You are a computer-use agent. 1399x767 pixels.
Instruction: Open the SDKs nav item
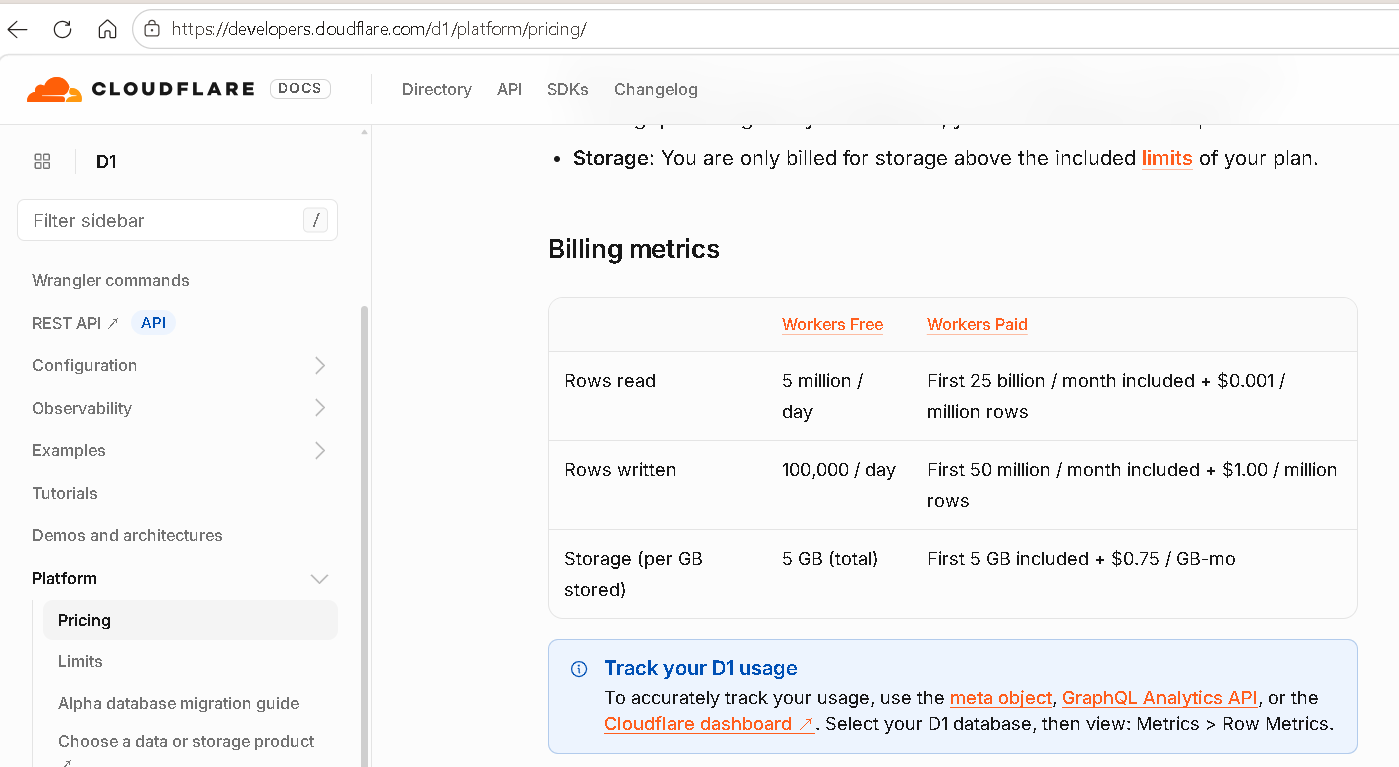coord(568,89)
